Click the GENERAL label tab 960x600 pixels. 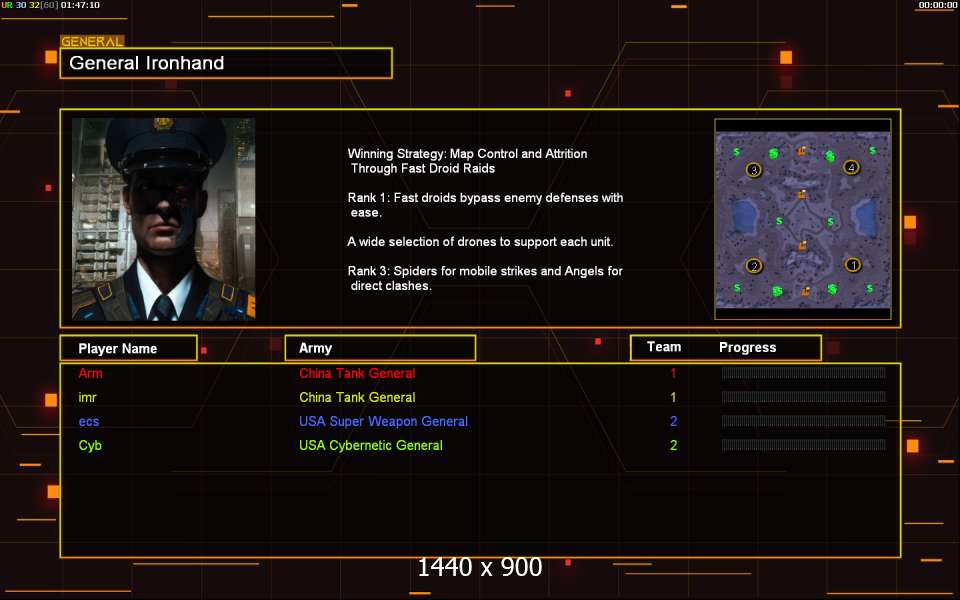[x=92, y=42]
